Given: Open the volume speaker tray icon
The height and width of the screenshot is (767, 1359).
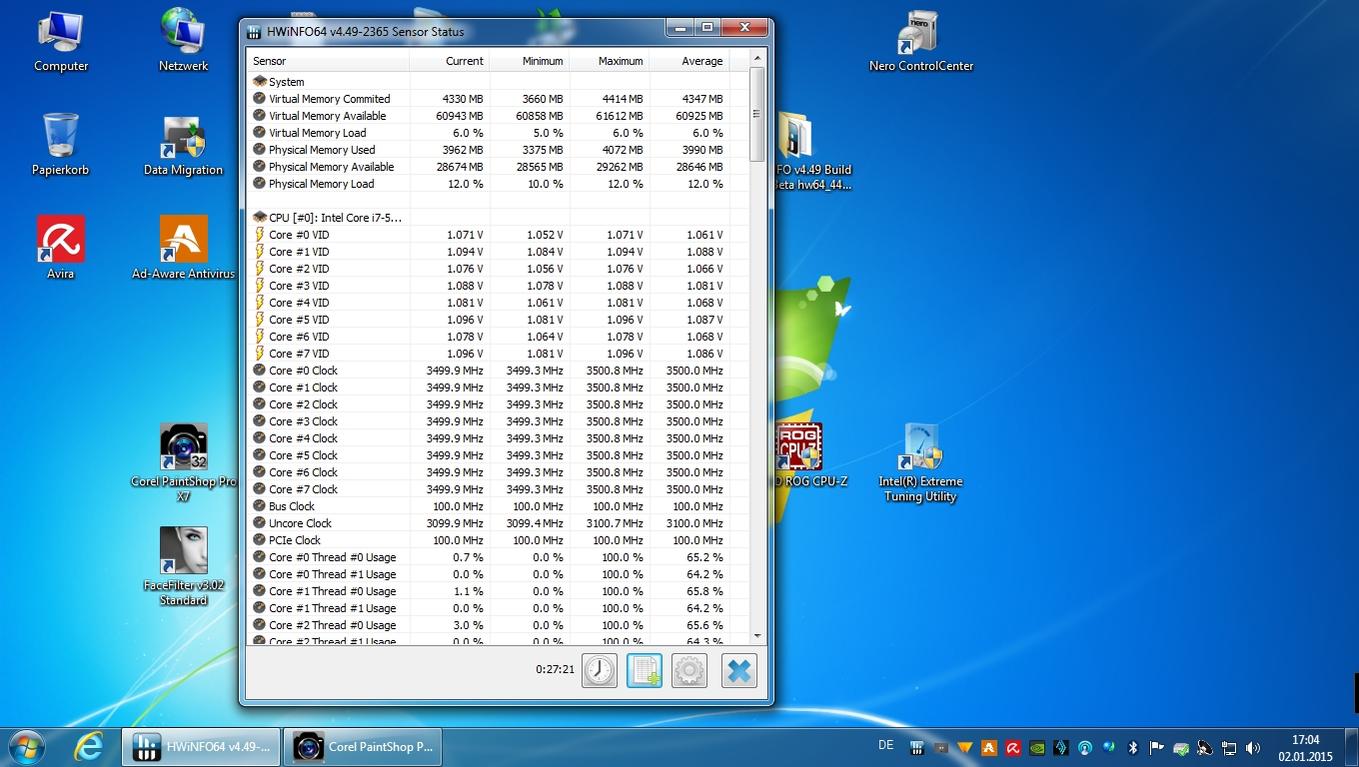Looking at the screenshot, I should click(x=1252, y=747).
